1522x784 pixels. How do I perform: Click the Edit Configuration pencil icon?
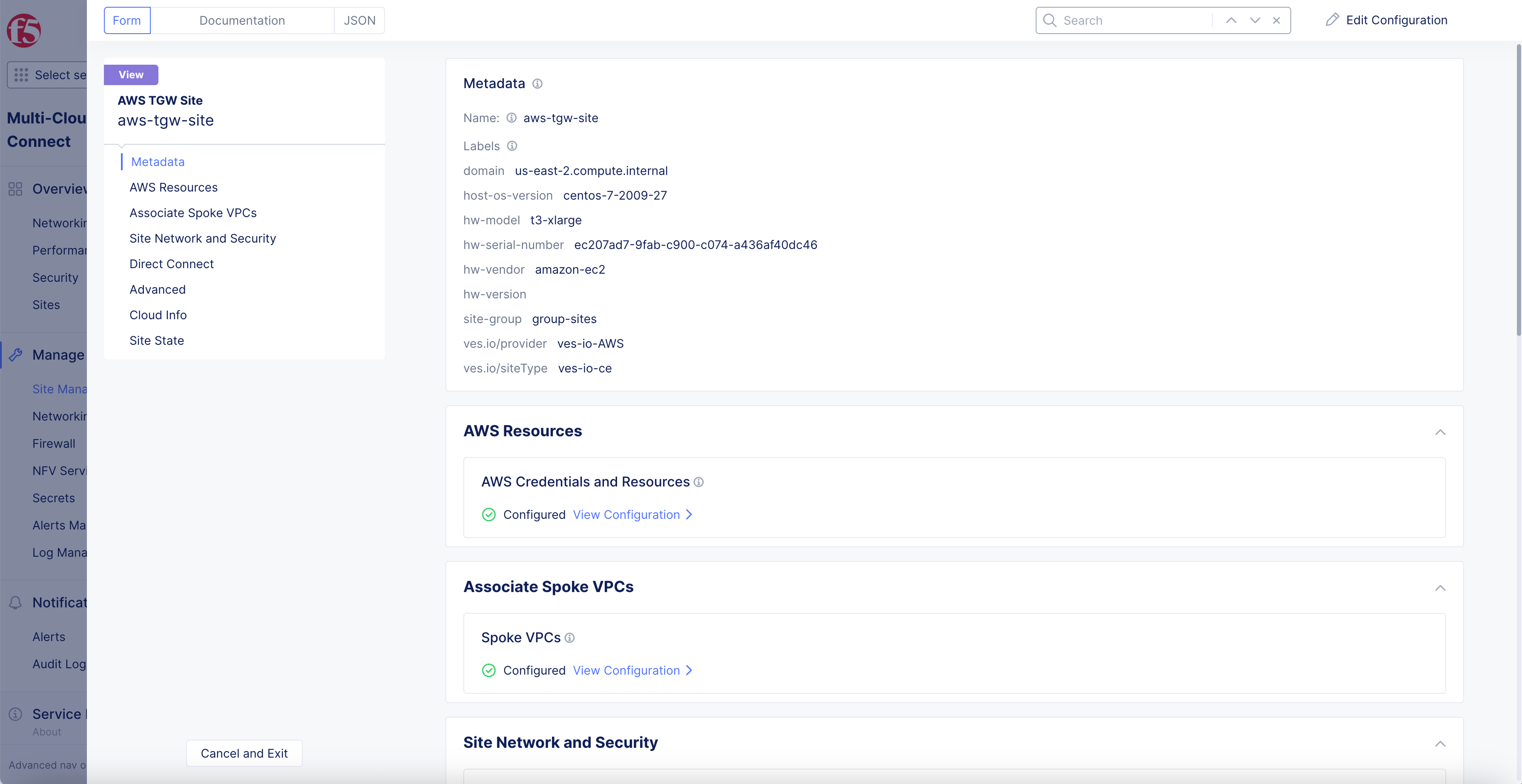pyautogui.click(x=1332, y=20)
